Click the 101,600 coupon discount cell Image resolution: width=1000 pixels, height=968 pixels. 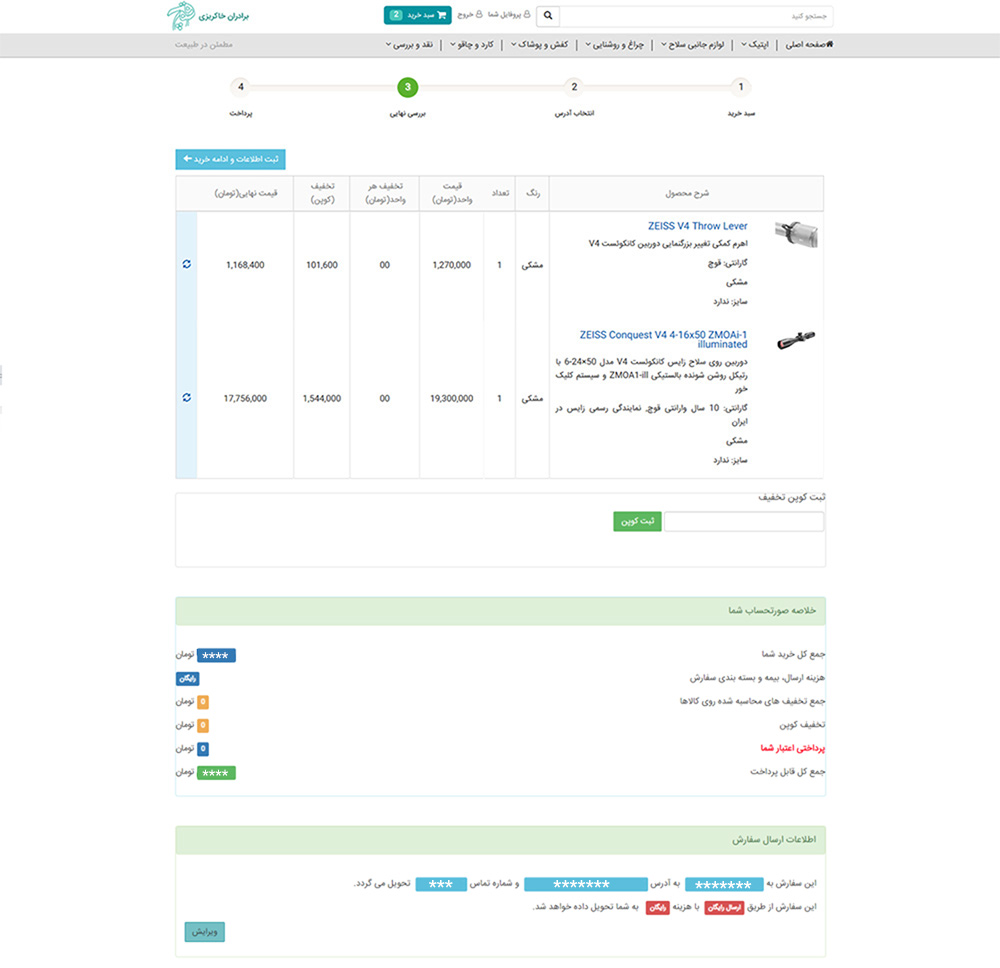click(x=321, y=265)
